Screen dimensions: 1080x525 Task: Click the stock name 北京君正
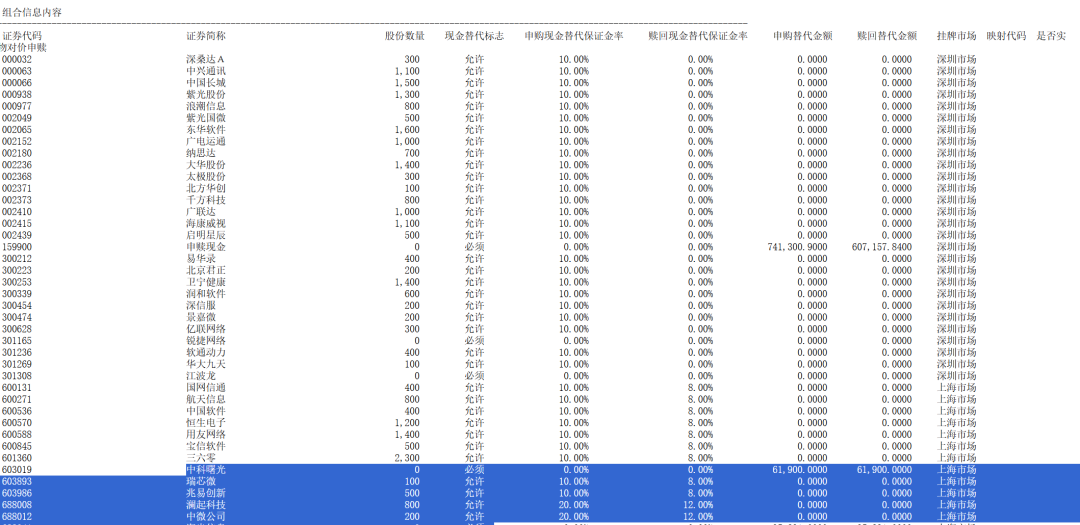point(206,270)
